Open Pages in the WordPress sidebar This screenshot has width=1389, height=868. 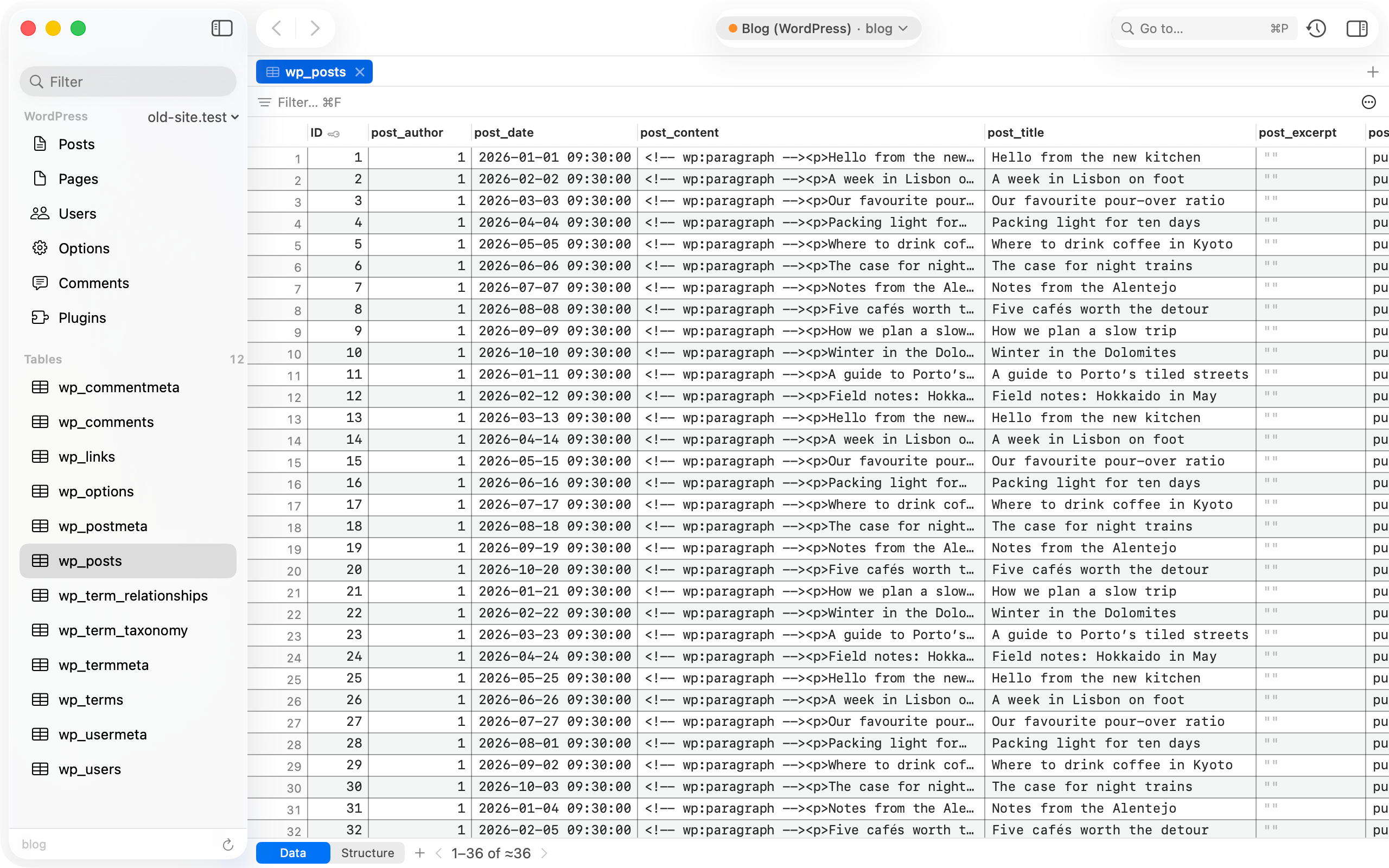128,179
